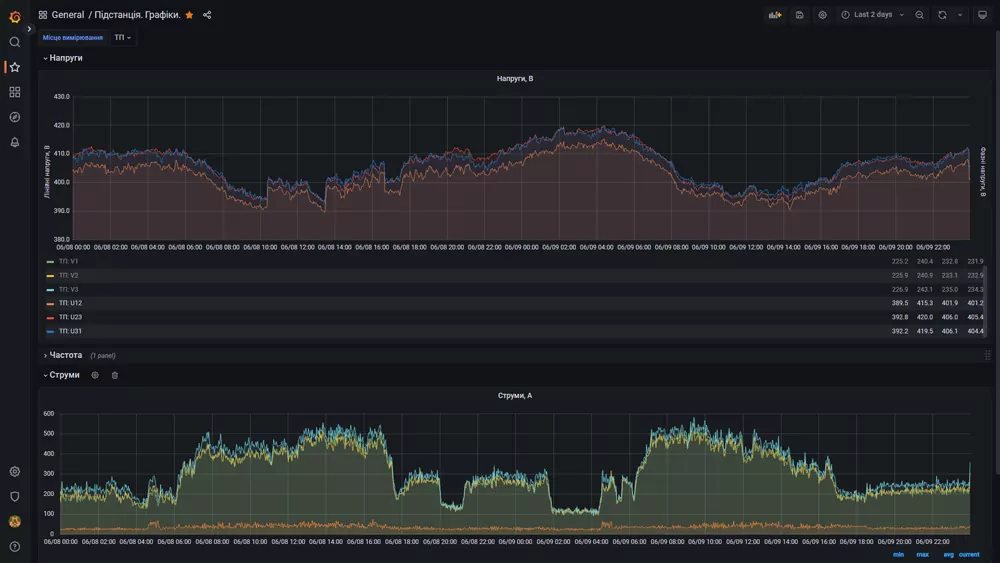Click the legend scrollbar in Напруги panel
The height and width of the screenshot is (563, 1000).
(x=986, y=300)
